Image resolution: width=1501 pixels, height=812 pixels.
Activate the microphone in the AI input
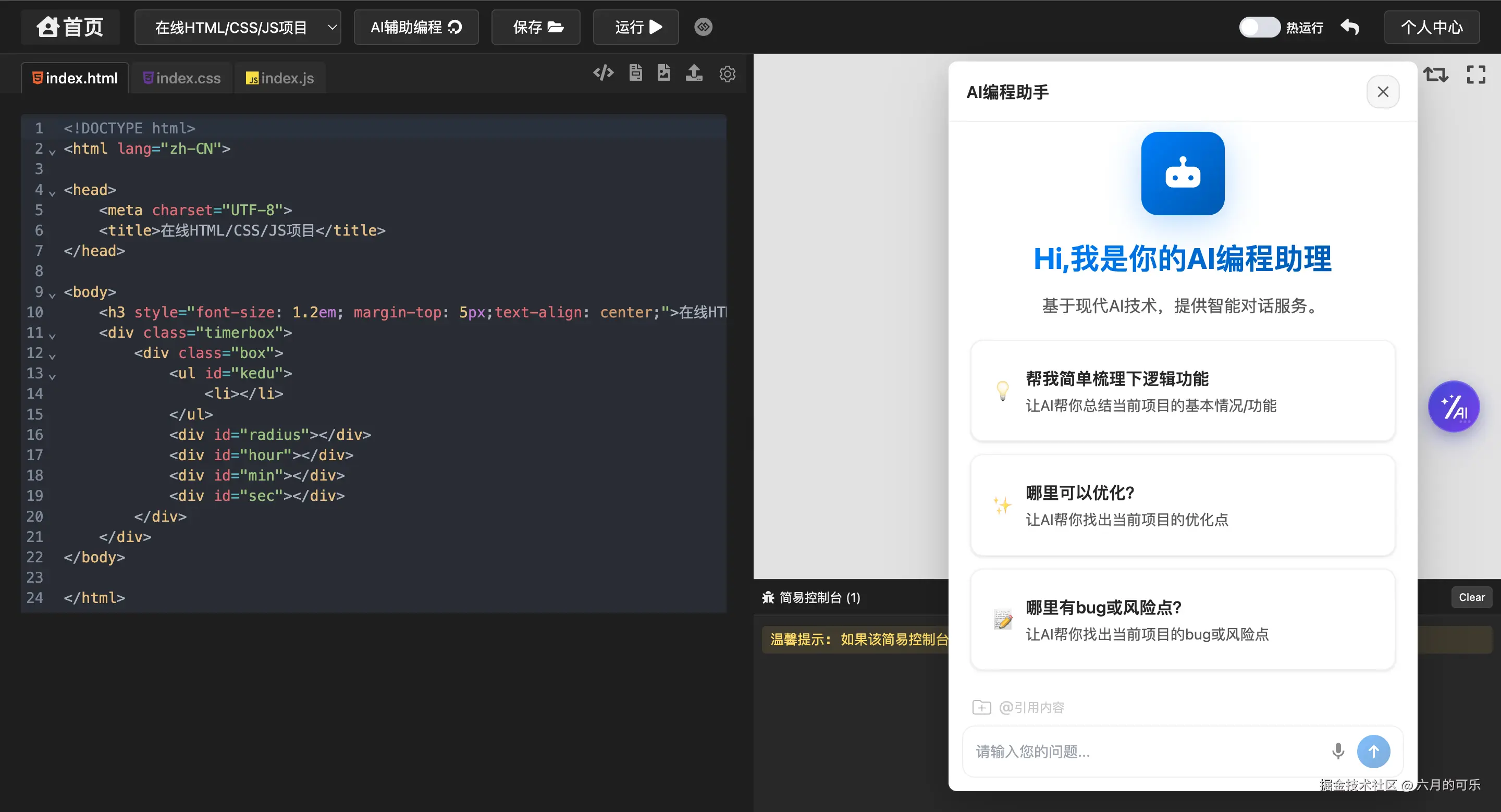[x=1338, y=752]
